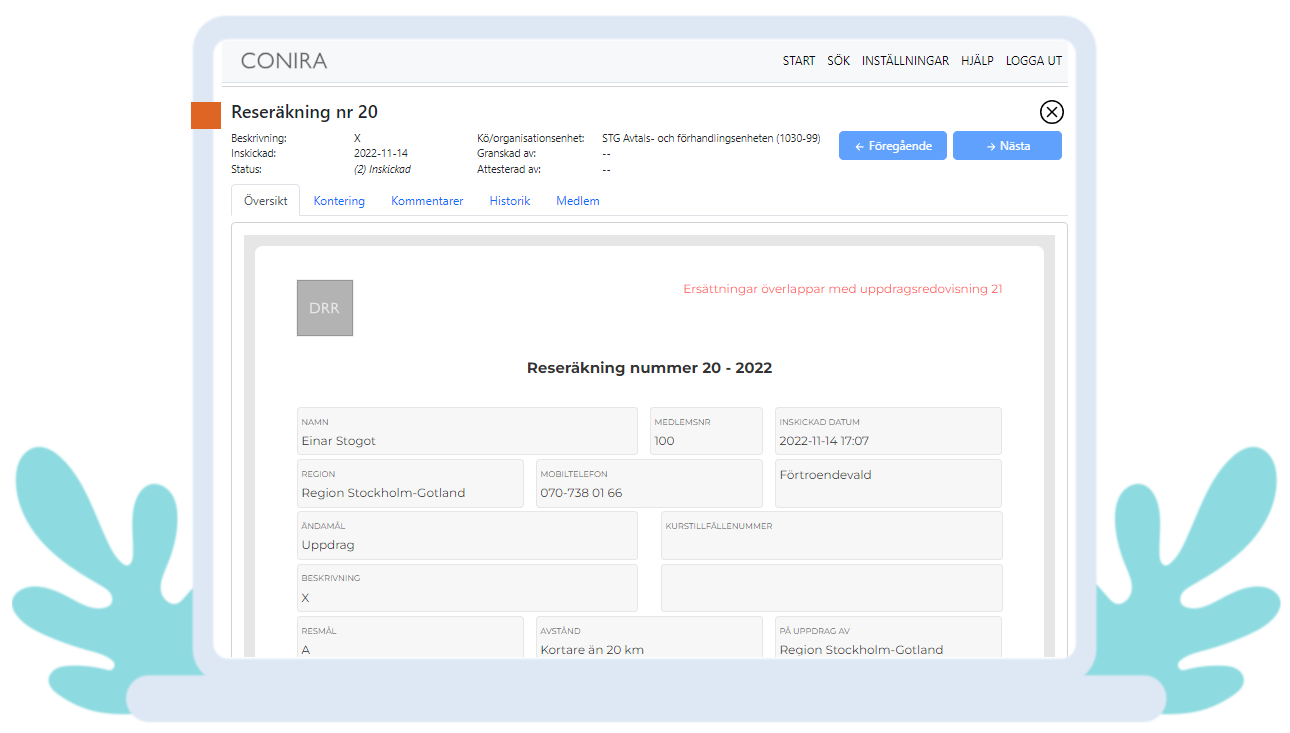The width and height of the screenshot is (1290, 733).
Task: Select the Översikt tab
Action: click(x=266, y=201)
